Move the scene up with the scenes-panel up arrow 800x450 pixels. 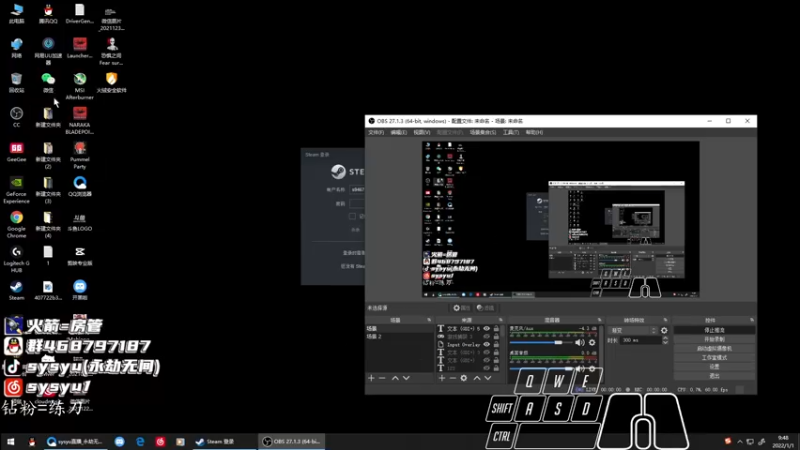tap(395, 378)
